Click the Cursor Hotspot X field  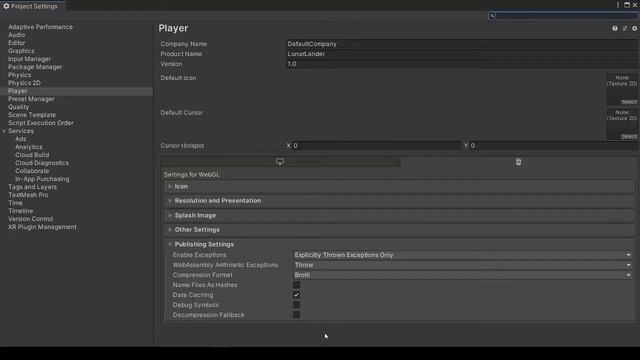click(377, 146)
